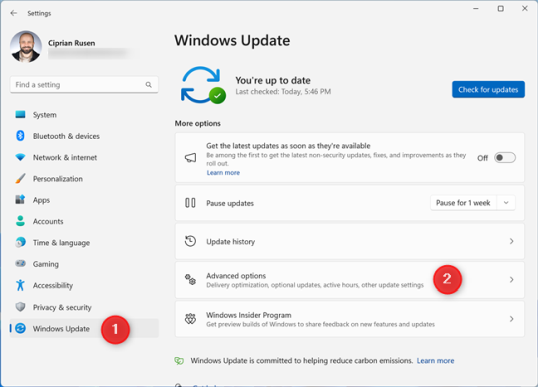Open Time & language settings
The width and height of the screenshot is (538, 387).
pos(84,242)
